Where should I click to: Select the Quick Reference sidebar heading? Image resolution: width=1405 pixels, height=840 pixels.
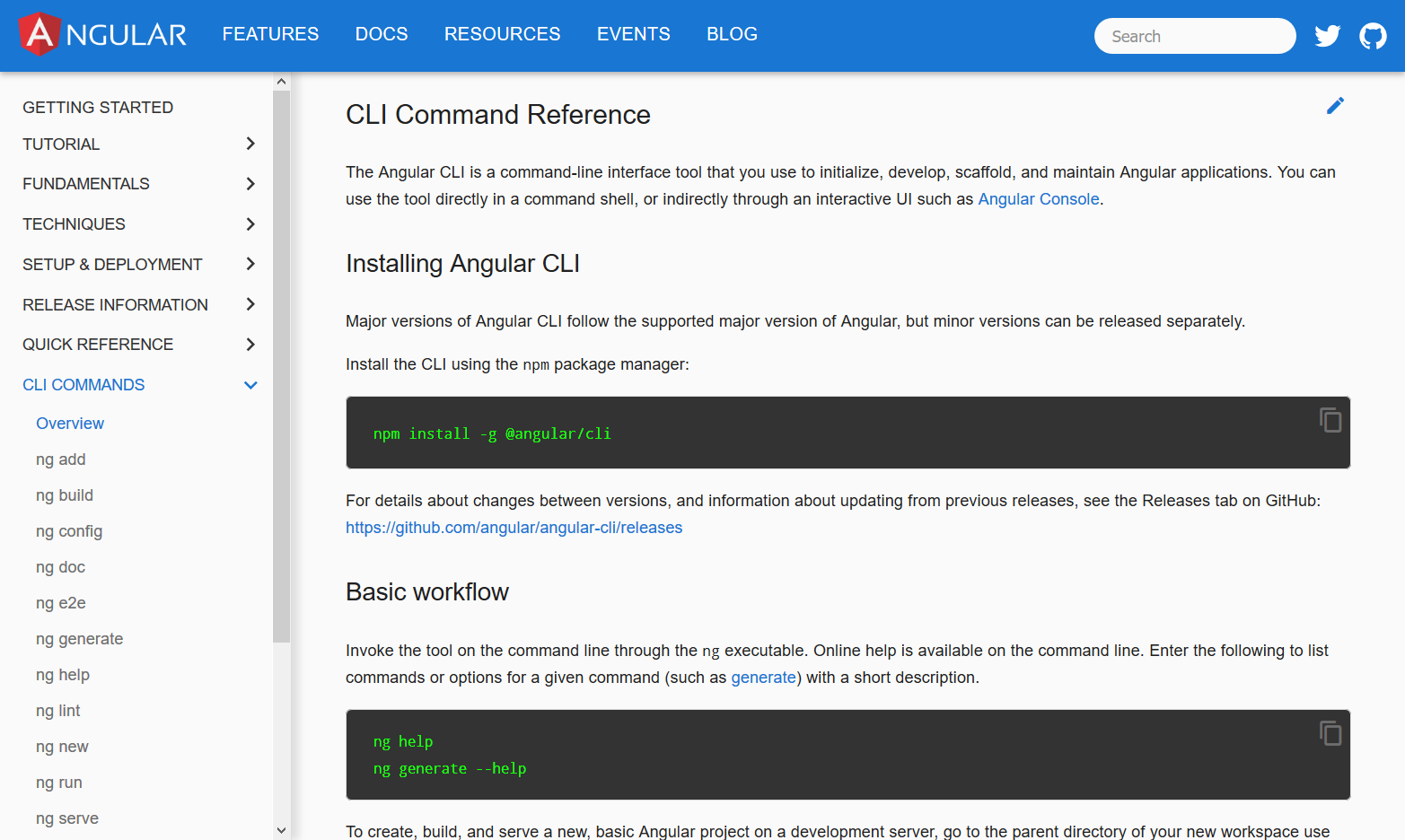pyautogui.click(x=98, y=345)
